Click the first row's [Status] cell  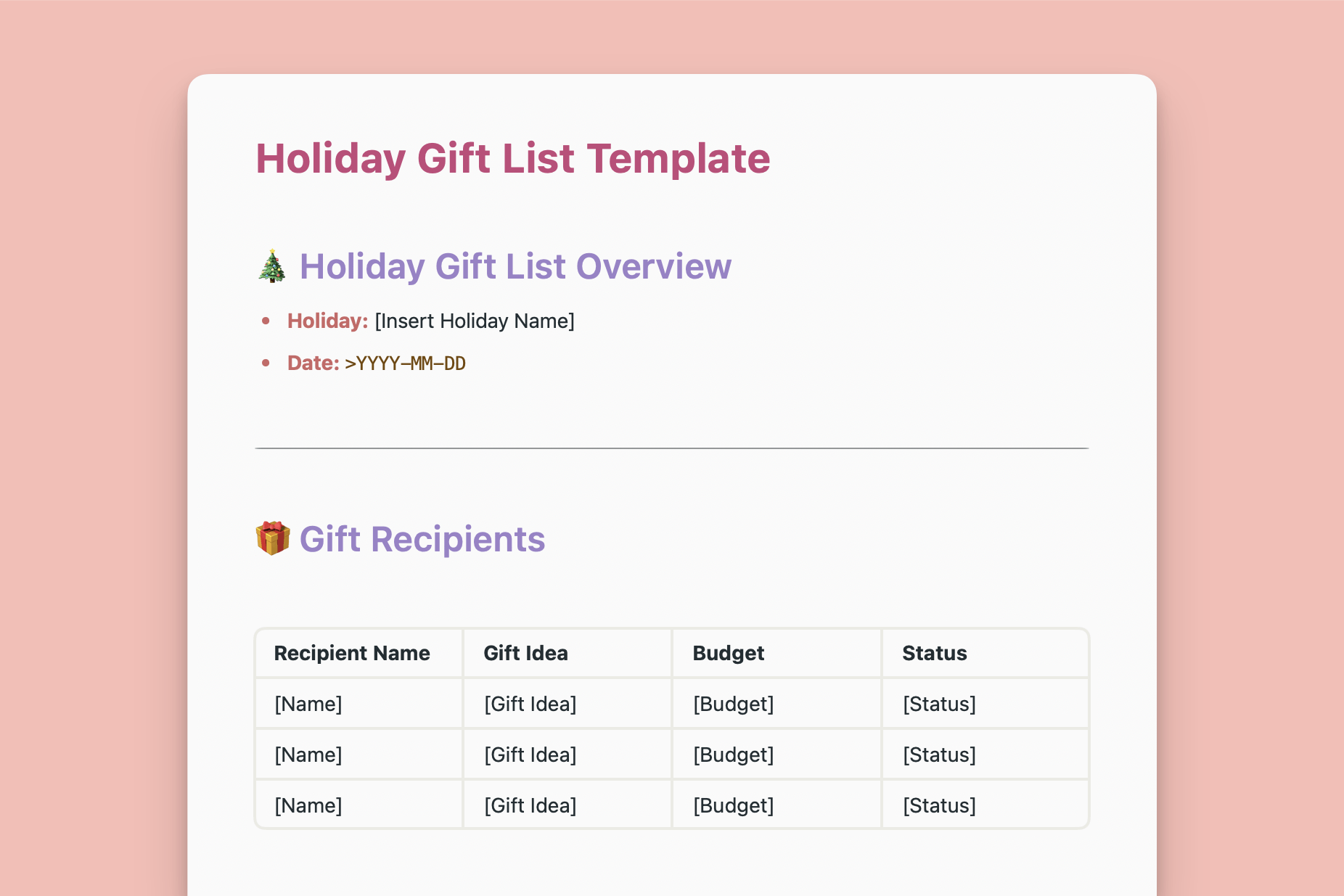(939, 704)
